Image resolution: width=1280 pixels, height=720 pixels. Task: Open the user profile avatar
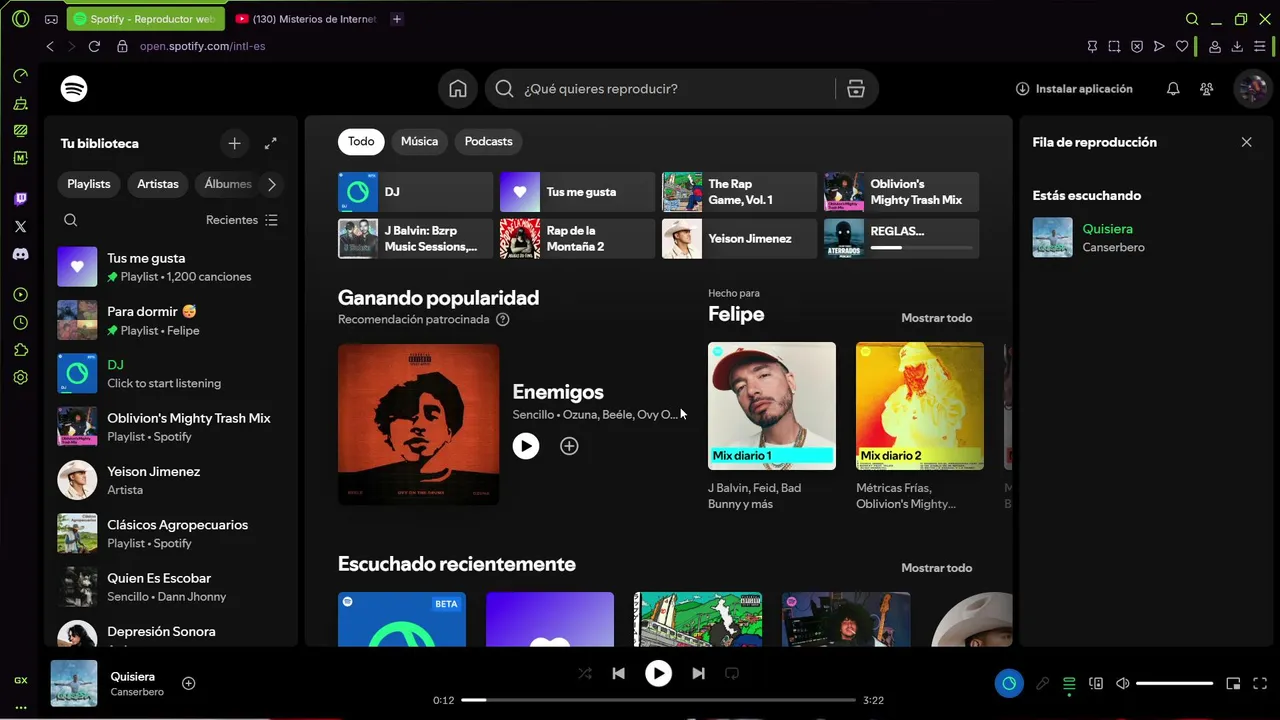click(x=1252, y=89)
